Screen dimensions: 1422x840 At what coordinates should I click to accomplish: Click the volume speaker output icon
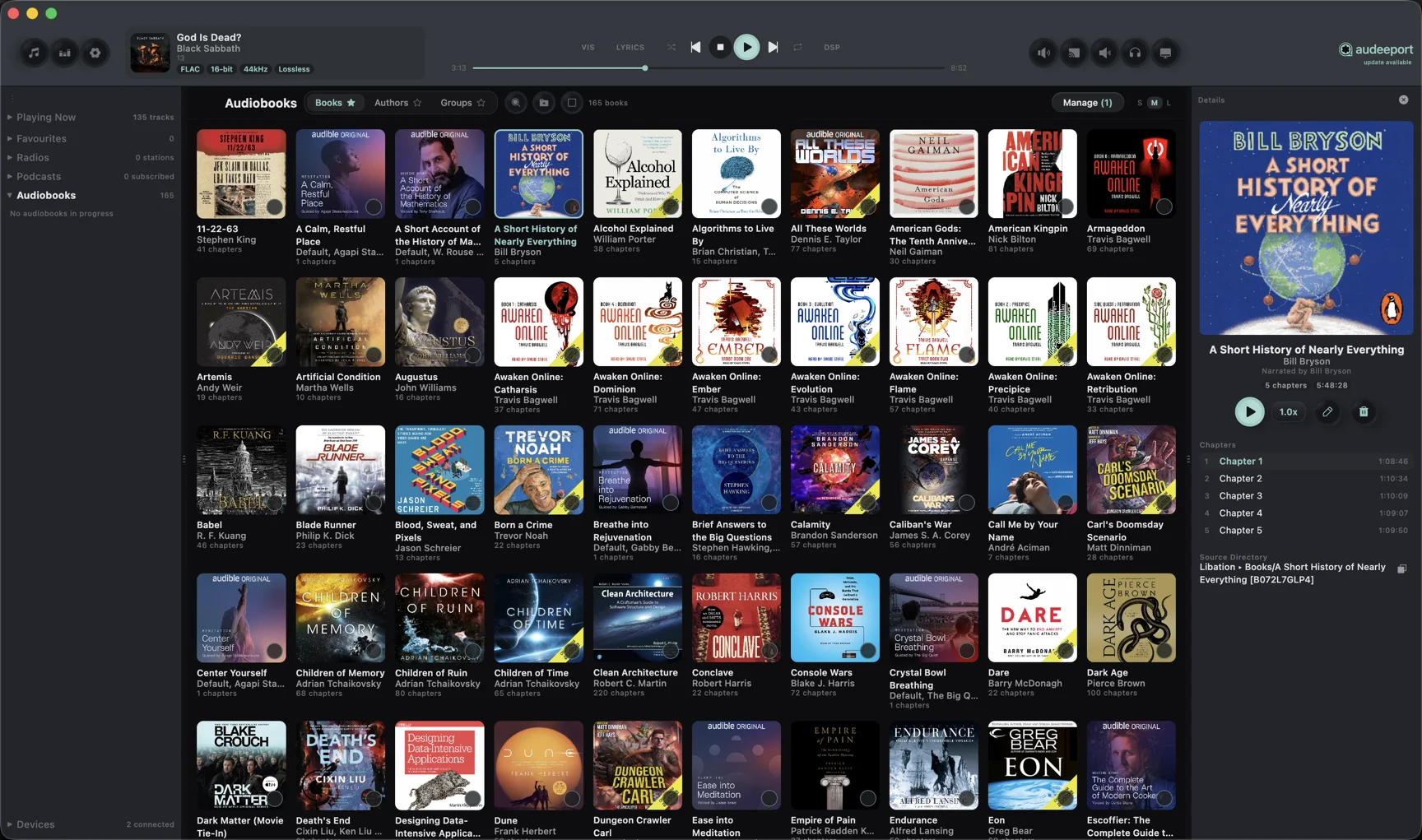(1043, 53)
